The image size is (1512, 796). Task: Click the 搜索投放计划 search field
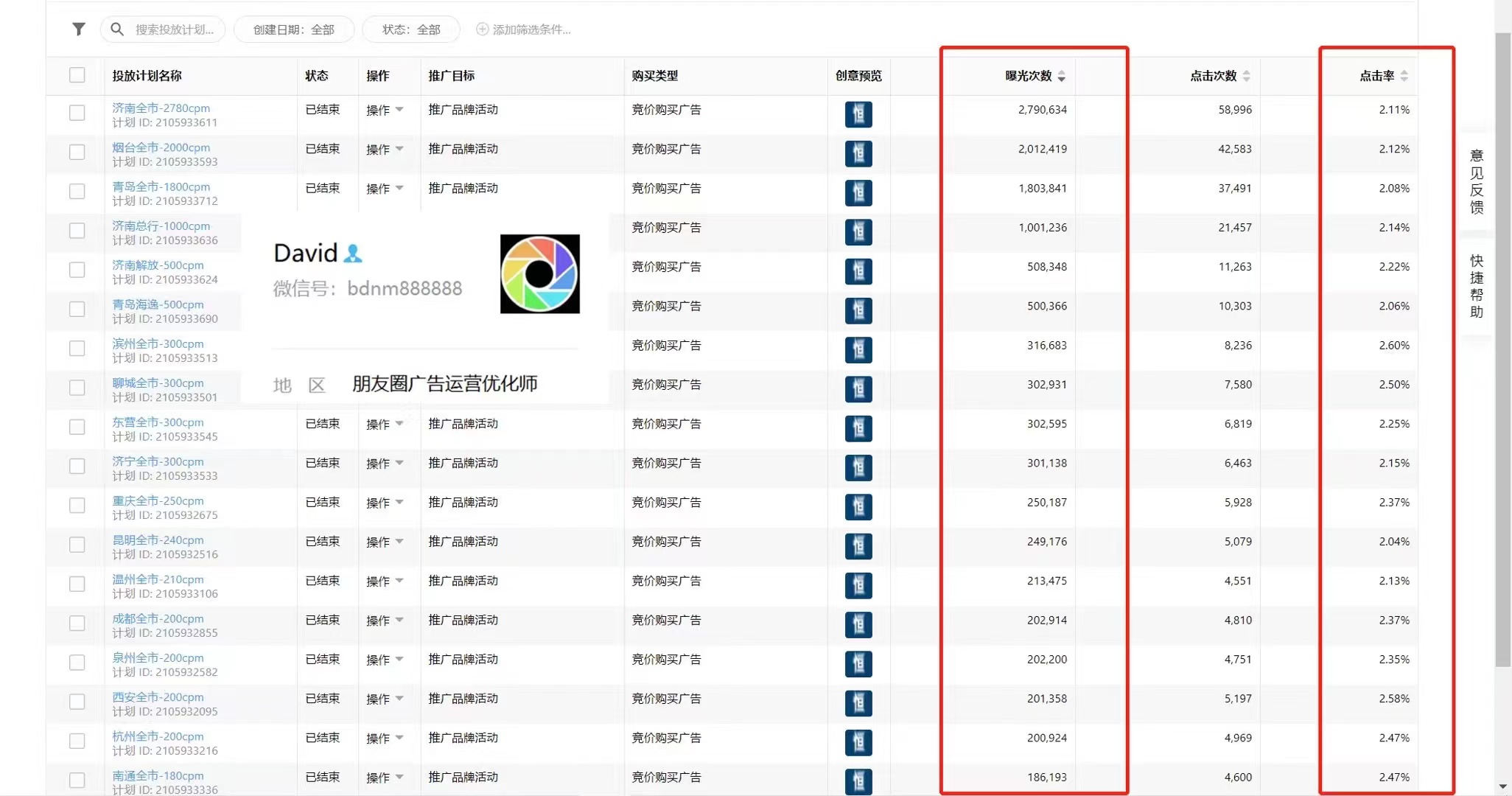(x=175, y=29)
